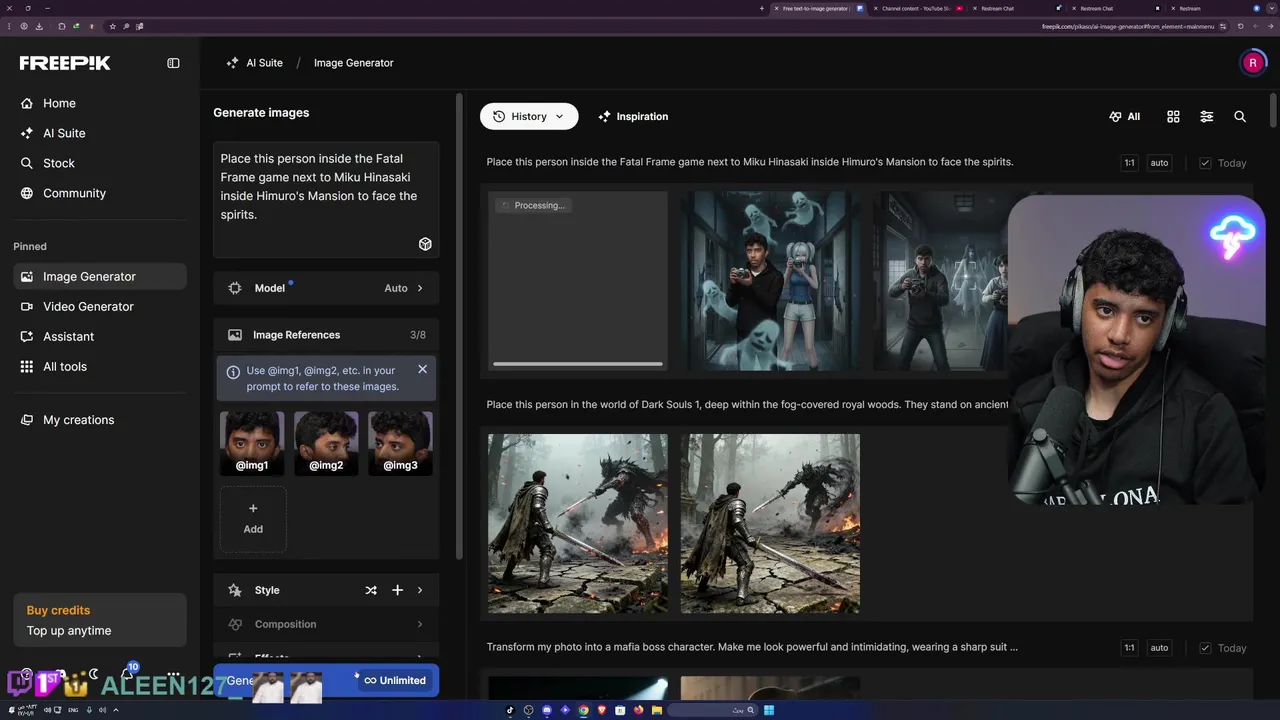Shuffle the style with the random icon
Screen dimensions: 1280x720
[371, 590]
